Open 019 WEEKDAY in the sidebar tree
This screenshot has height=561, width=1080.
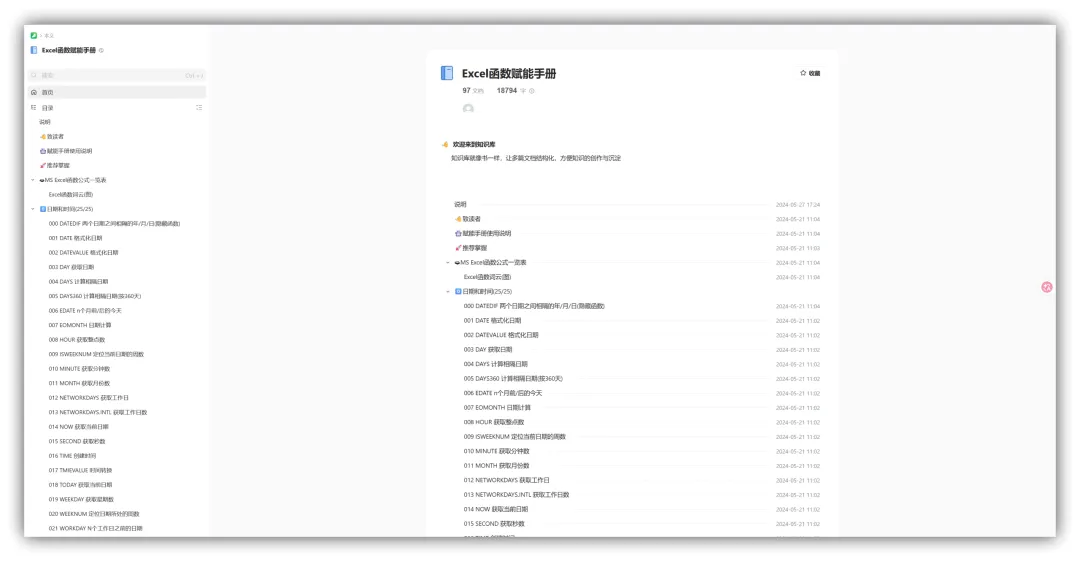point(81,499)
